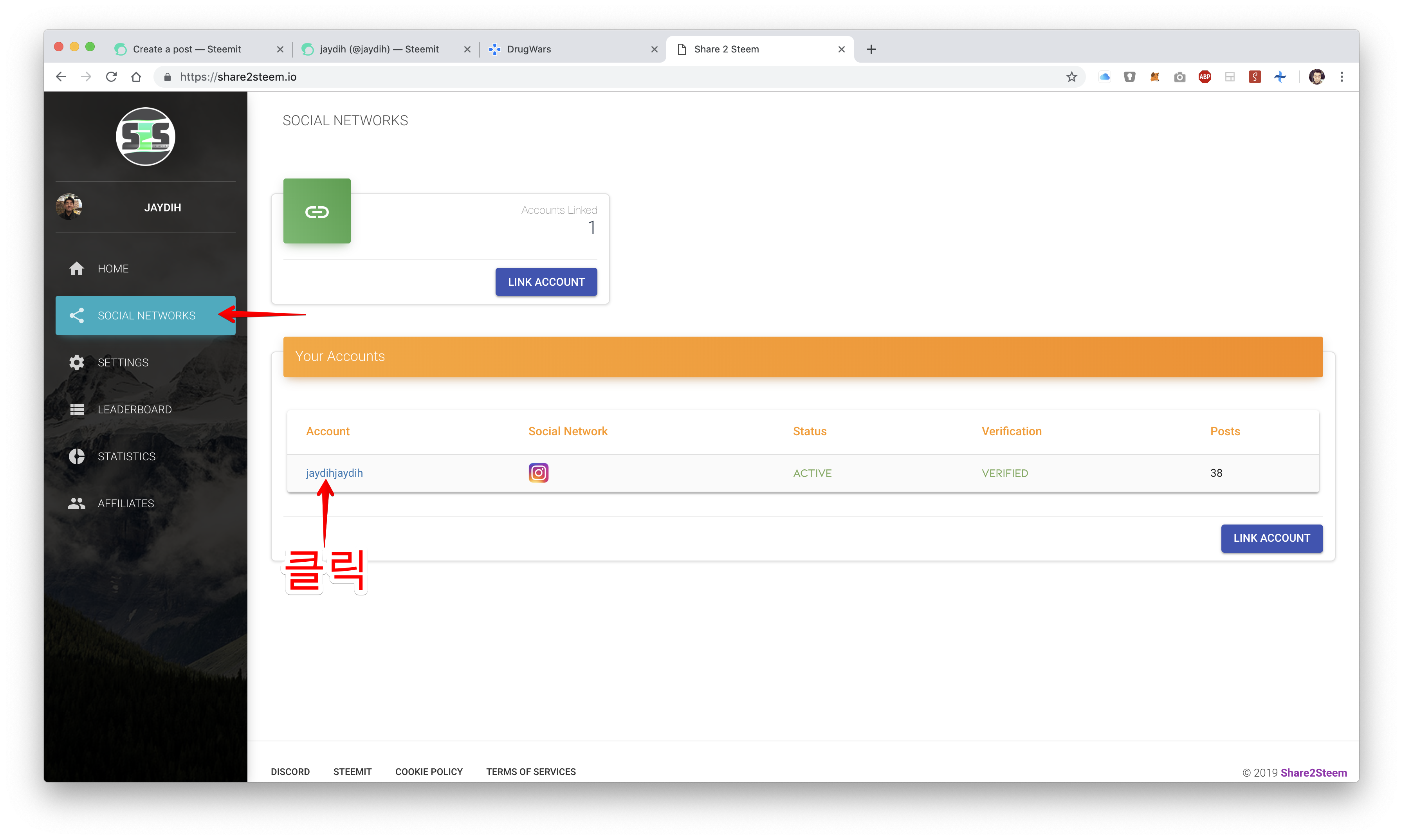Screen dimensions: 1403x840
Task: Click LINK ACCOUNT below Your Accounts table
Action: 1271,538
